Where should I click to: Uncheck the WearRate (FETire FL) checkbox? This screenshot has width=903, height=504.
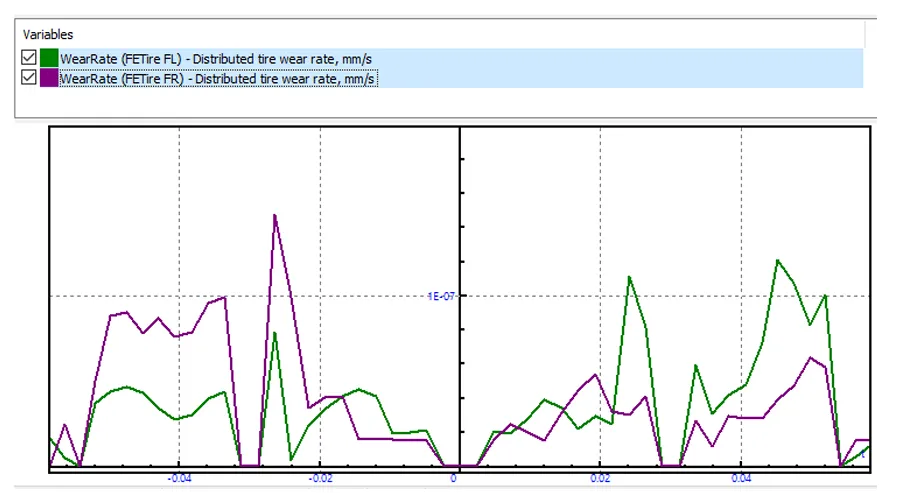pyautogui.click(x=29, y=59)
